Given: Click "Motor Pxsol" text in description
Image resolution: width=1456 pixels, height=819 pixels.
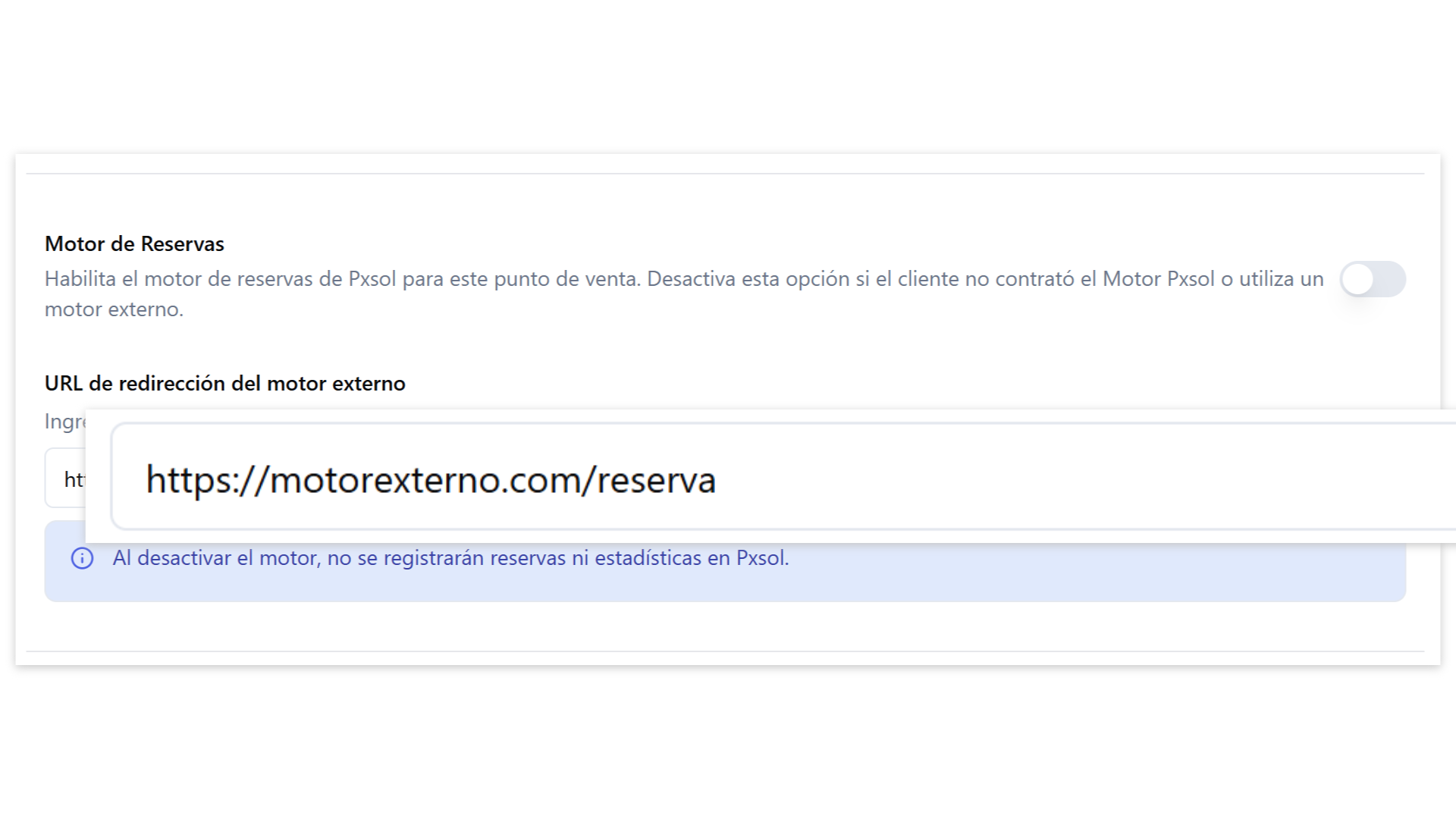Looking at the screenshot, I should (1158, 279).
